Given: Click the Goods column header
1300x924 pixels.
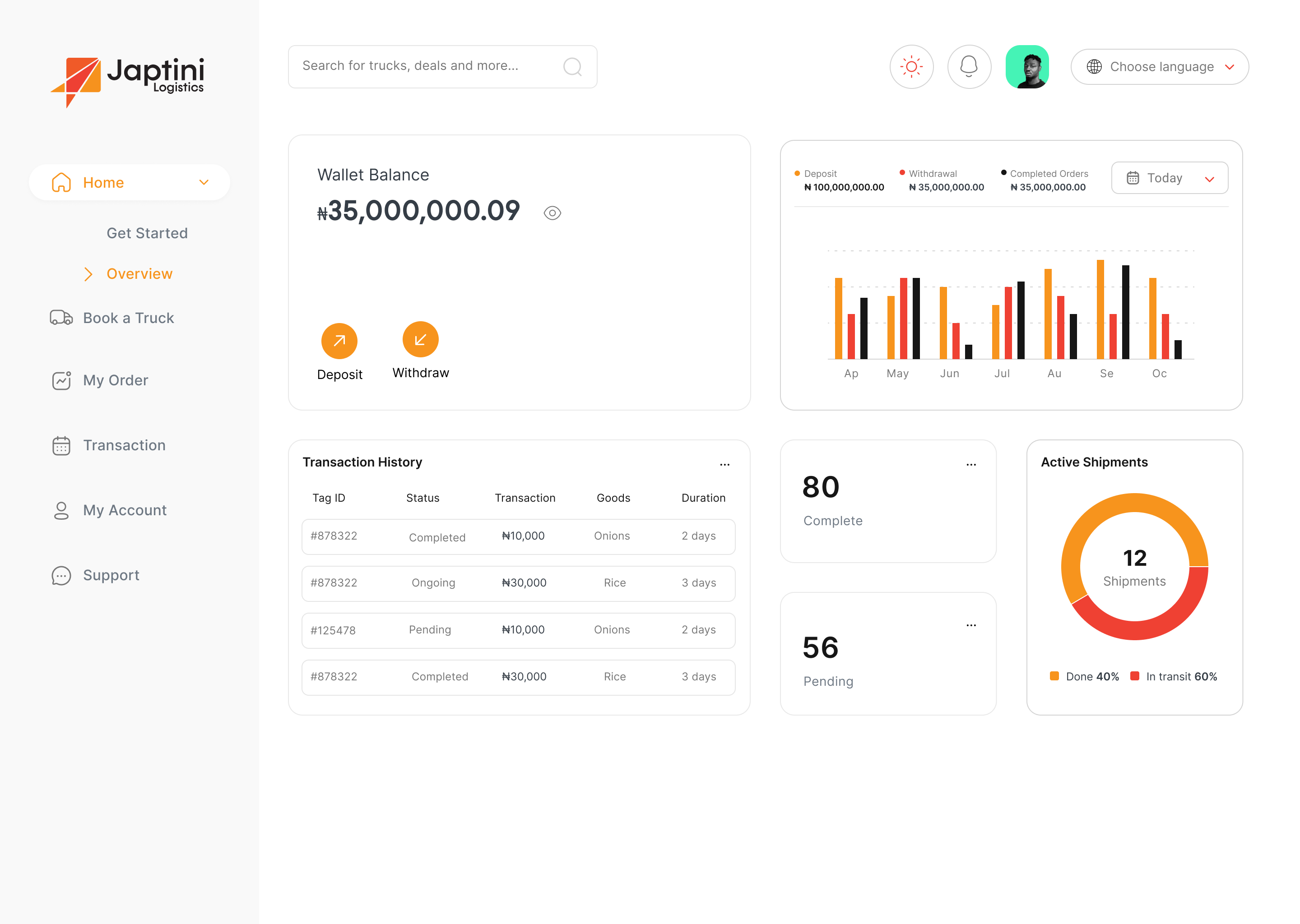Looking at the screenshot, I should (613, 498).
